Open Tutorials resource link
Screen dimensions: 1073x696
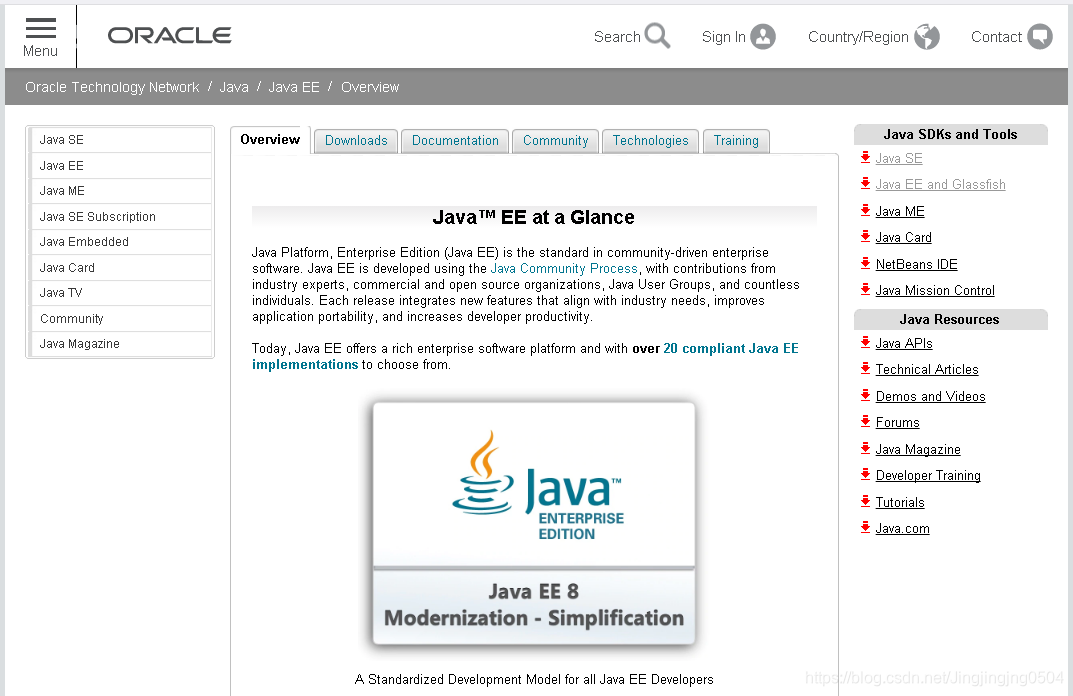click(900, 502)
